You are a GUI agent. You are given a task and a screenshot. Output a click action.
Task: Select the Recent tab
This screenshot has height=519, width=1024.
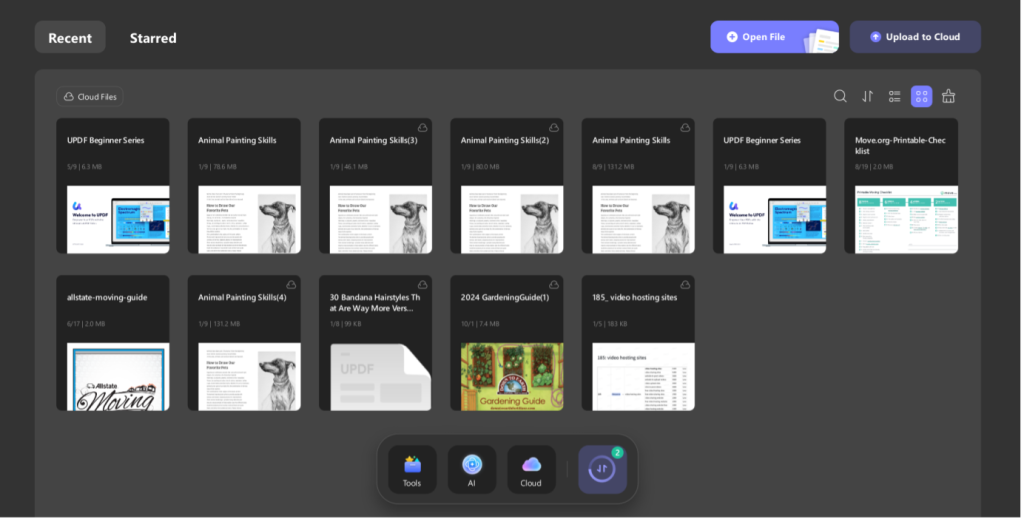[70, 38]
